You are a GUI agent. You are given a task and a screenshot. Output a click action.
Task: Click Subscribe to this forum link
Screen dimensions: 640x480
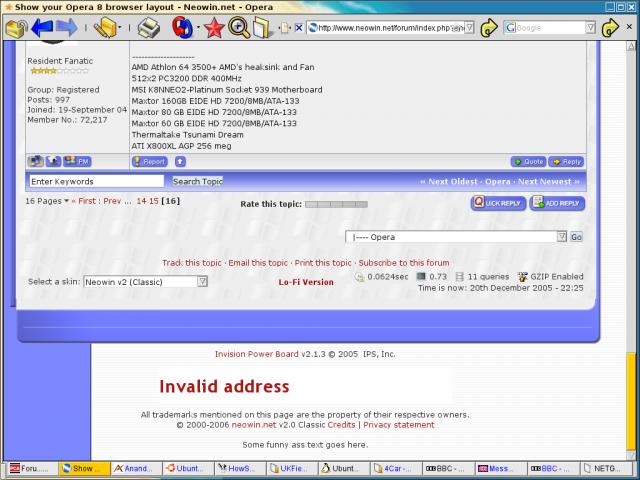click(404, 263)
